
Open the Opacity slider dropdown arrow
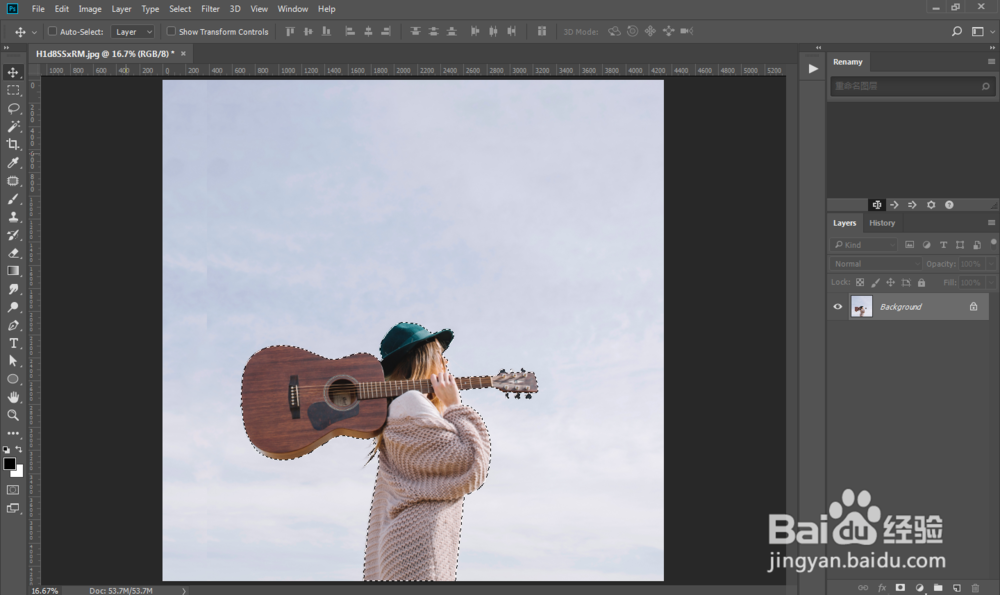[991, 264]
